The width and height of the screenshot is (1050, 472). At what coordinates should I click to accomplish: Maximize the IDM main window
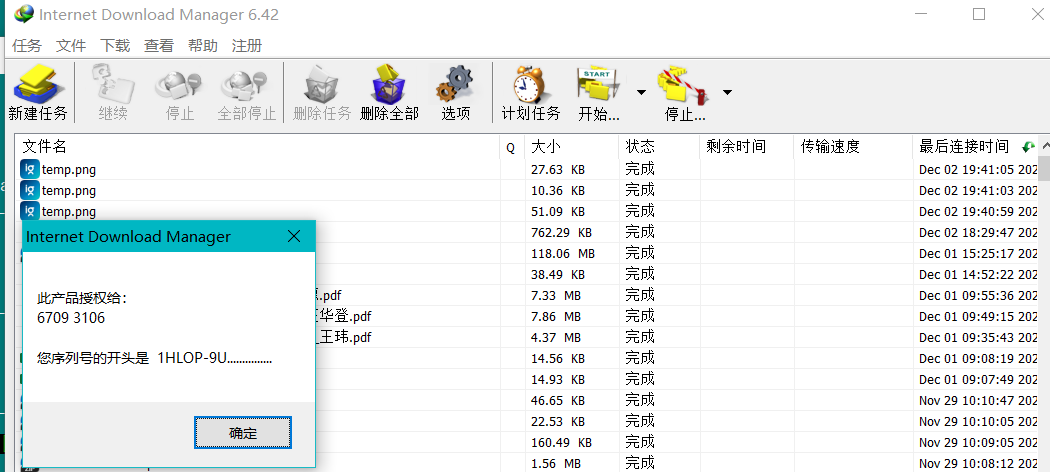[x=979, y=14]
